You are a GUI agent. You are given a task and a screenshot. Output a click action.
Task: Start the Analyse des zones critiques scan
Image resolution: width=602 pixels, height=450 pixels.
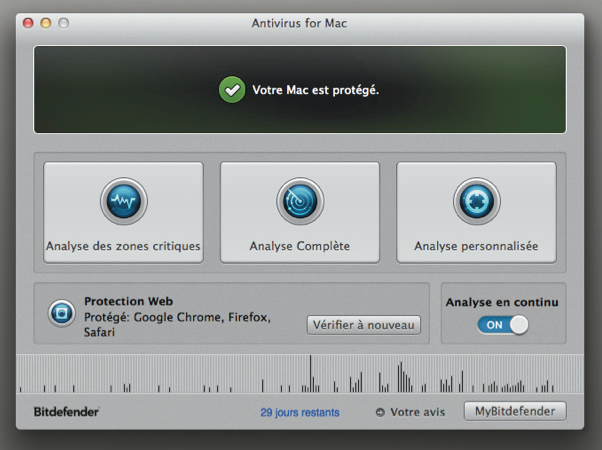(x=123, y=212)
